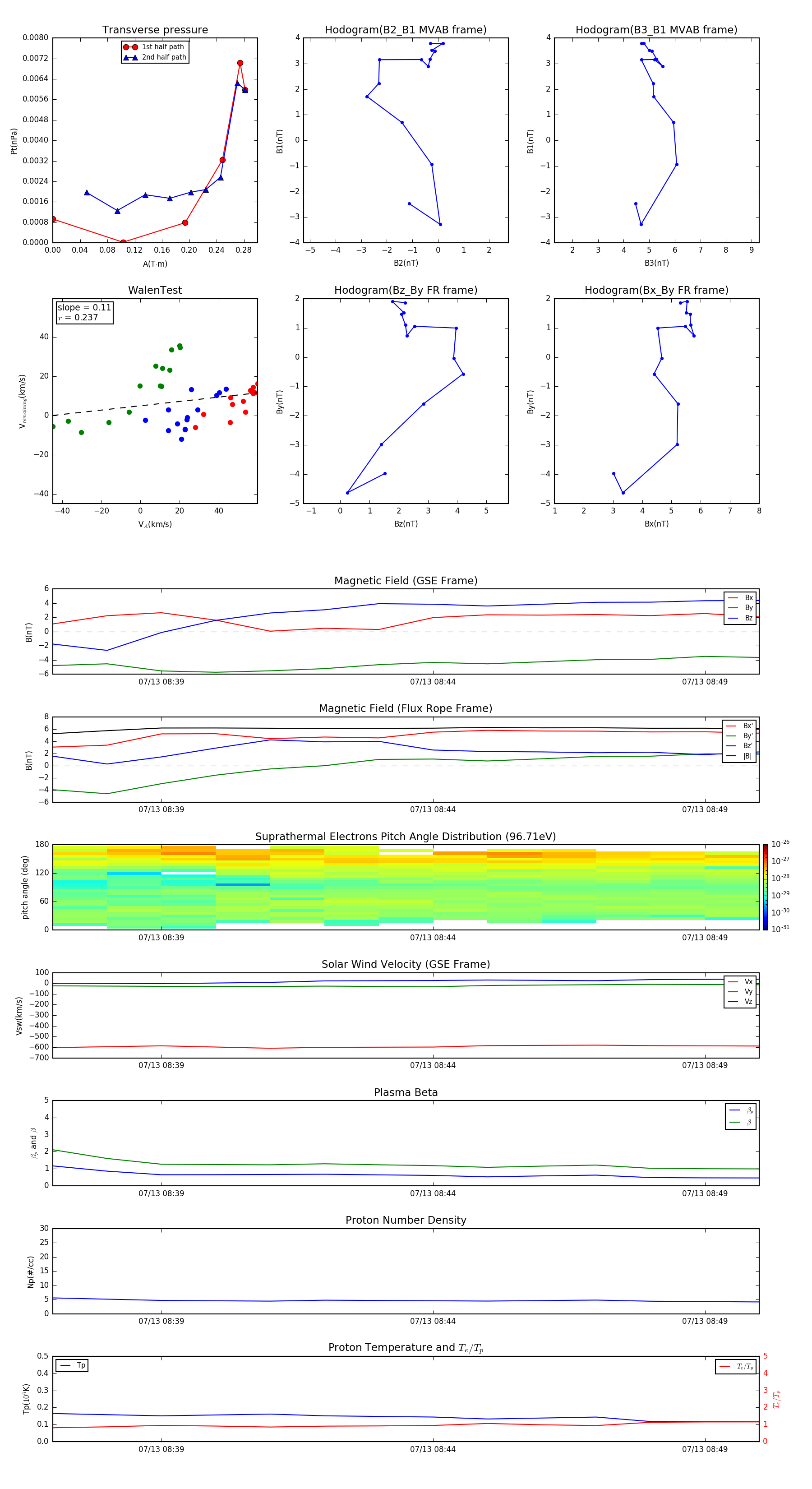Click the 'Proton Temperature and Te/Tp' title

click(406, 1347)
